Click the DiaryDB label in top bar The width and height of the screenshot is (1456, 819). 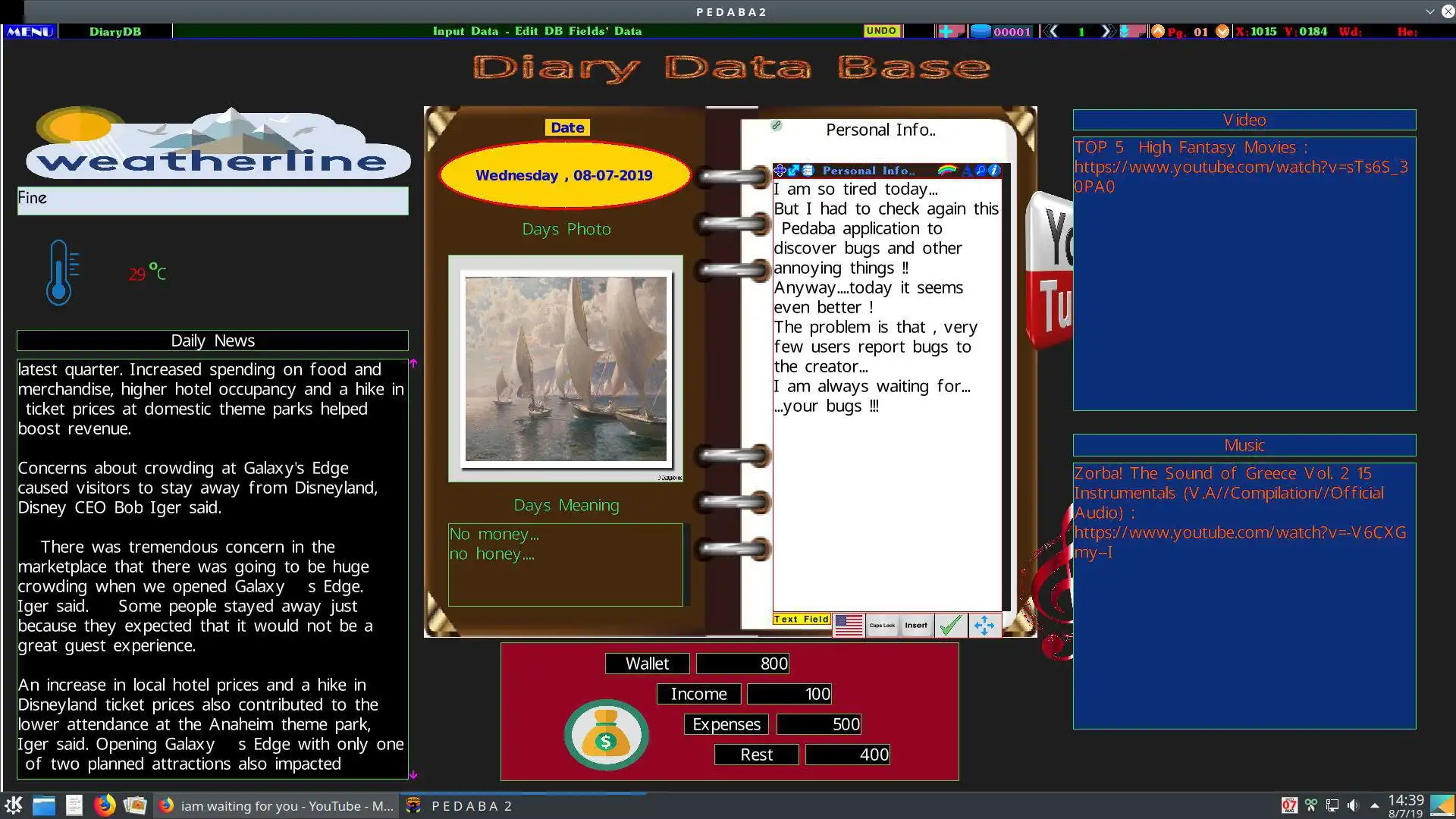coord(115,31)
